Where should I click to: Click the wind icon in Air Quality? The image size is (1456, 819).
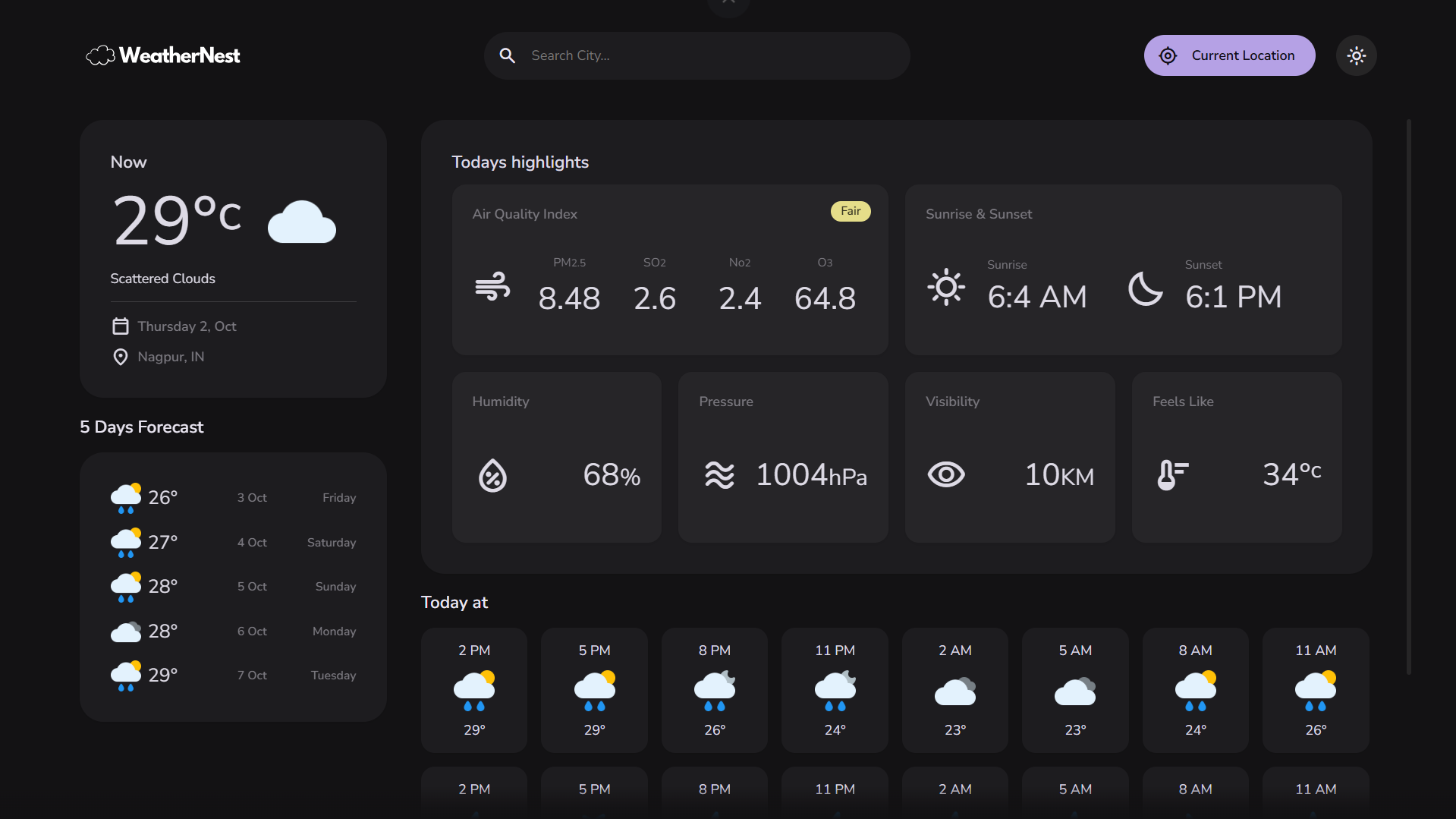point(492,287)
